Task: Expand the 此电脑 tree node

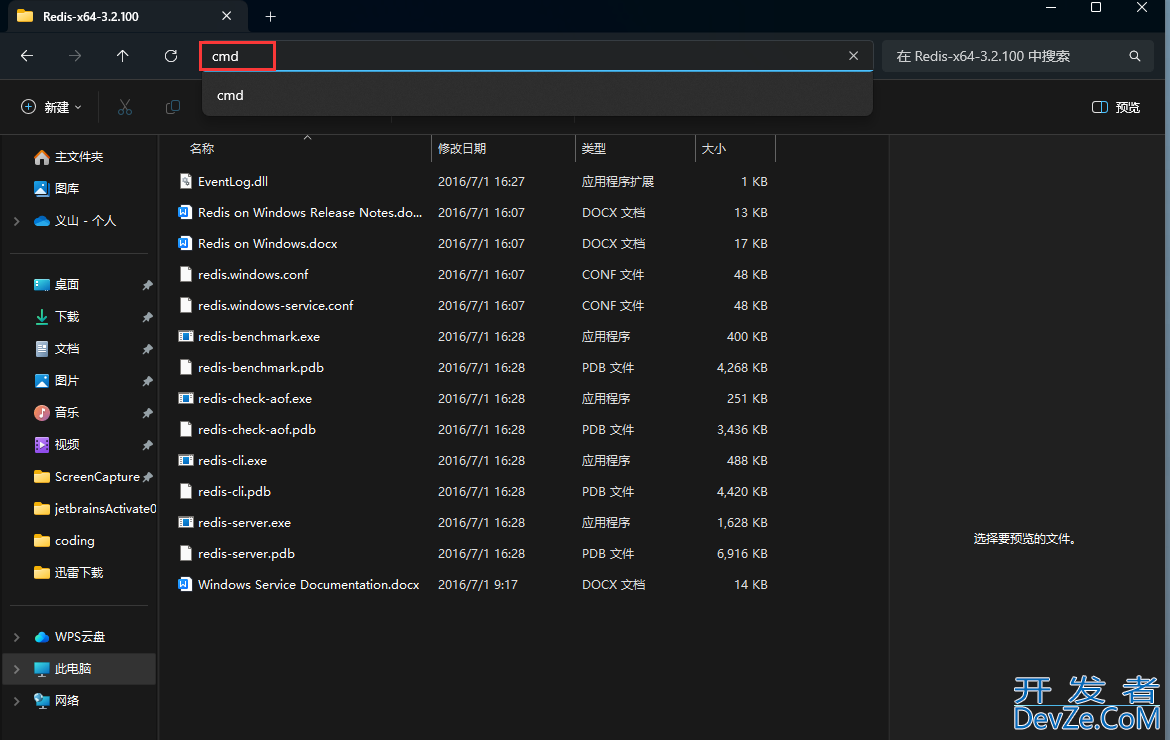Action: click(x=16, y=669)
